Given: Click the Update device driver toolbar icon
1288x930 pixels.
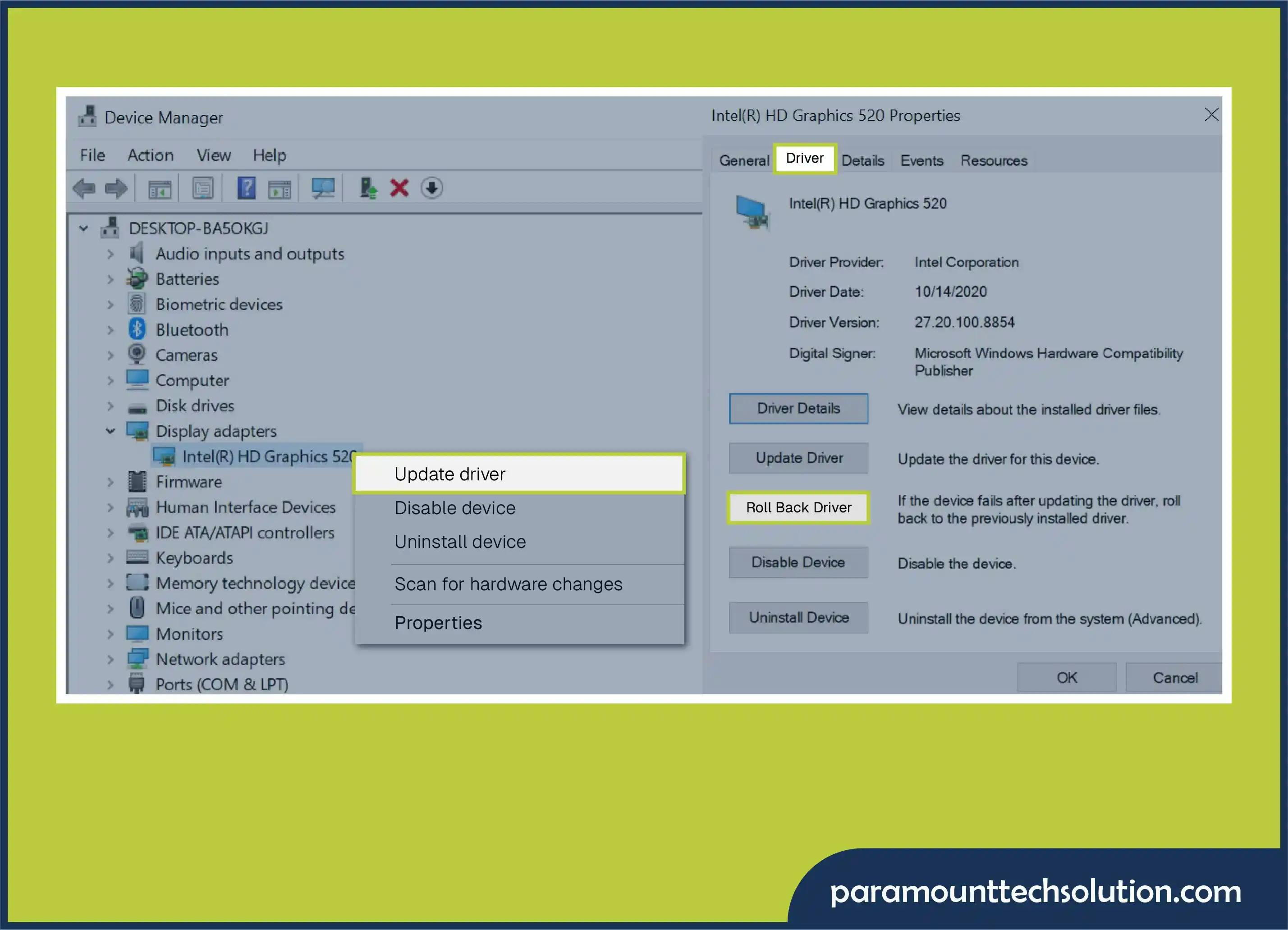Looking at the screenshot, I should pos(367,188).
